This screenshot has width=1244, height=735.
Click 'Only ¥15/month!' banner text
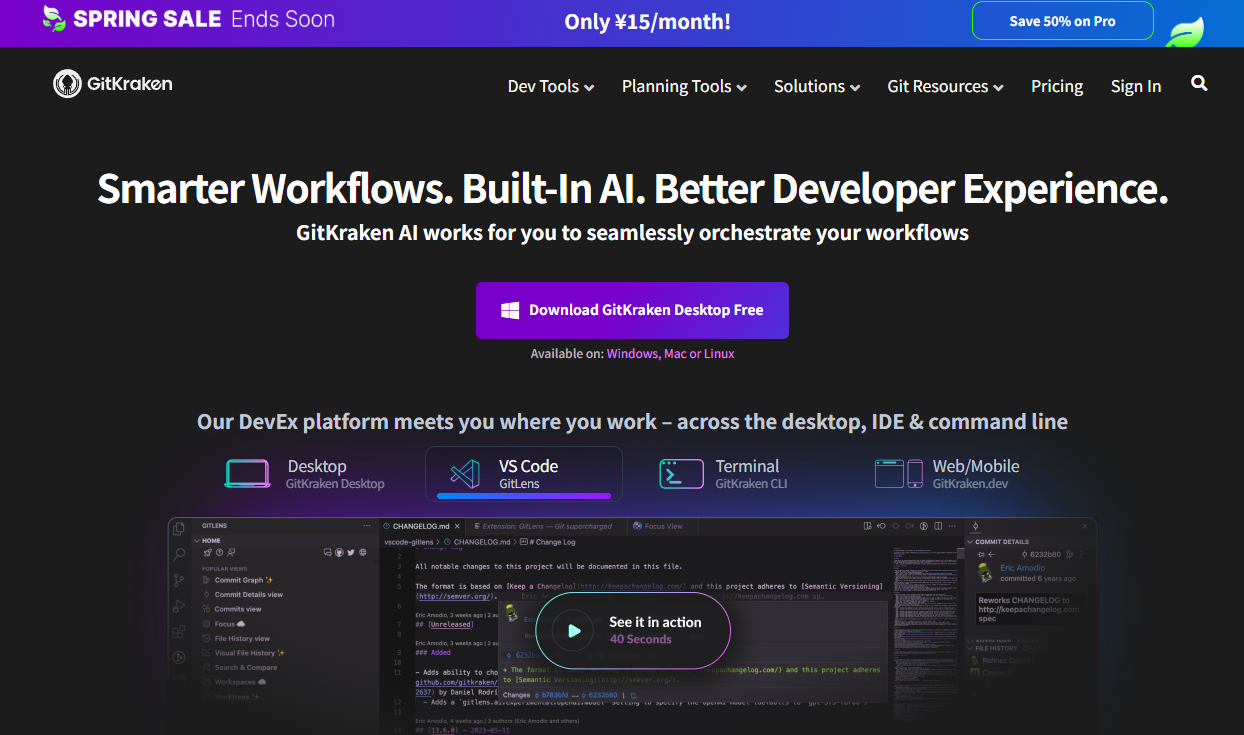click(x=647, y=21)
